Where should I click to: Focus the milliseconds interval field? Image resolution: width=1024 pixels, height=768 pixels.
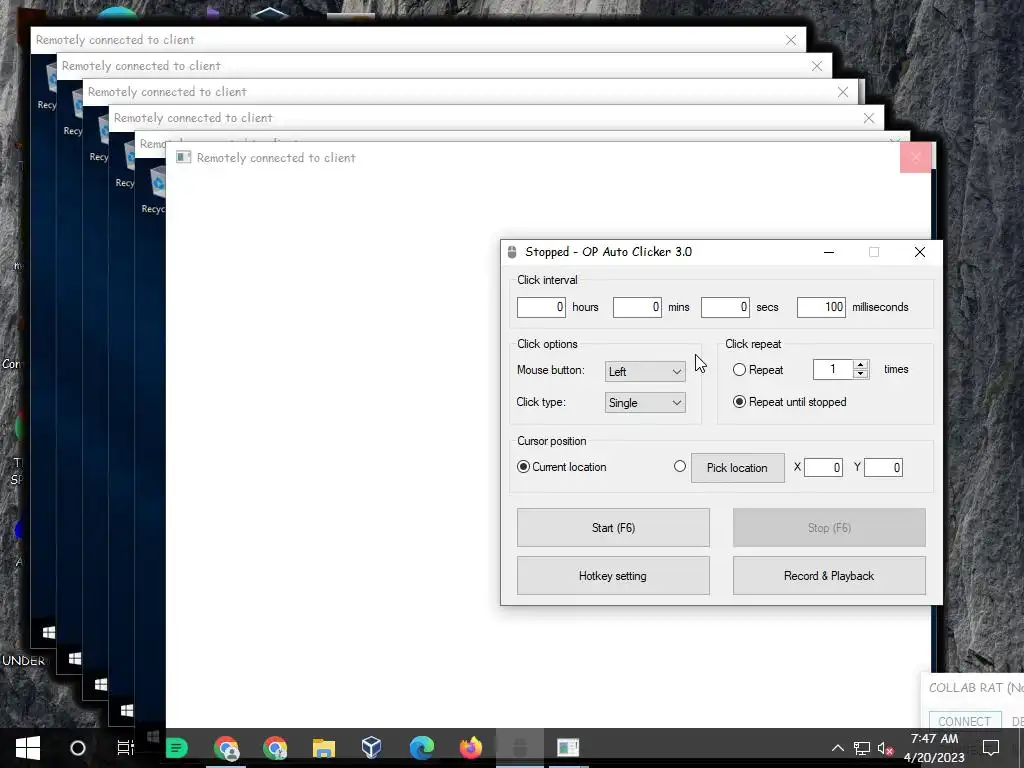[x=821, y=307]
